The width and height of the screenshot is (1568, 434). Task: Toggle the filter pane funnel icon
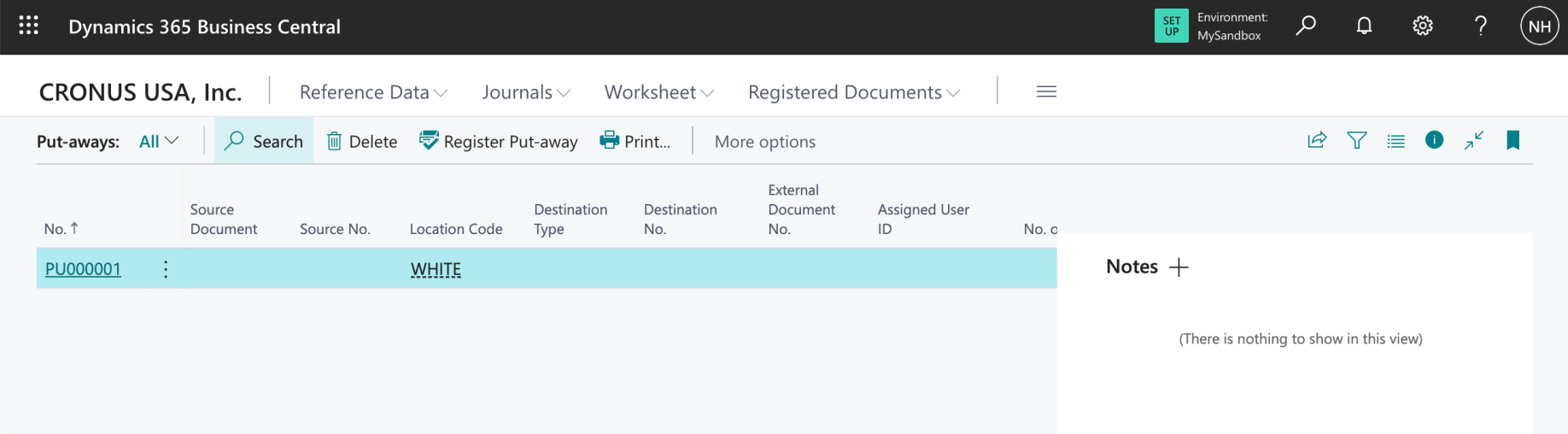(1356, 140)
